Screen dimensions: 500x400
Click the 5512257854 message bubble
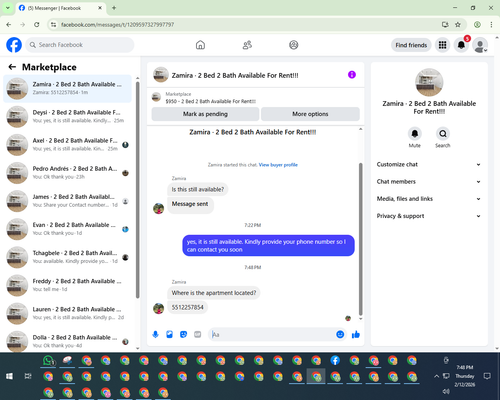(187, 307)
